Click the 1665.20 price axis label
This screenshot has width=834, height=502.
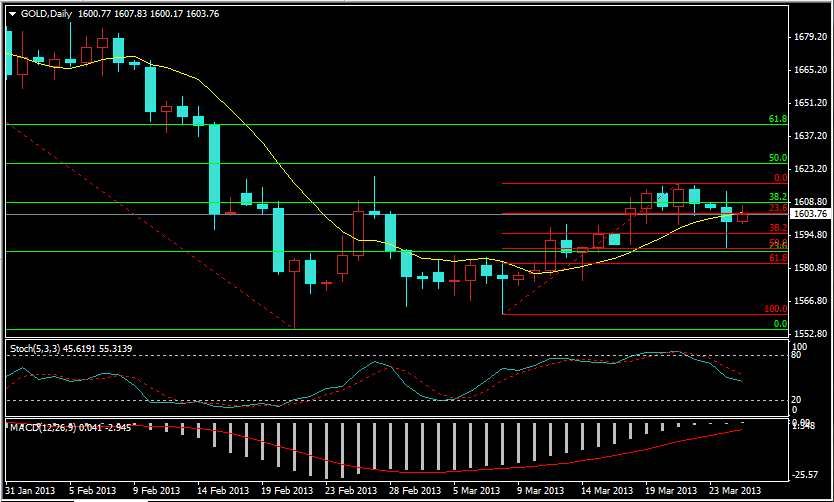[810, 70]
